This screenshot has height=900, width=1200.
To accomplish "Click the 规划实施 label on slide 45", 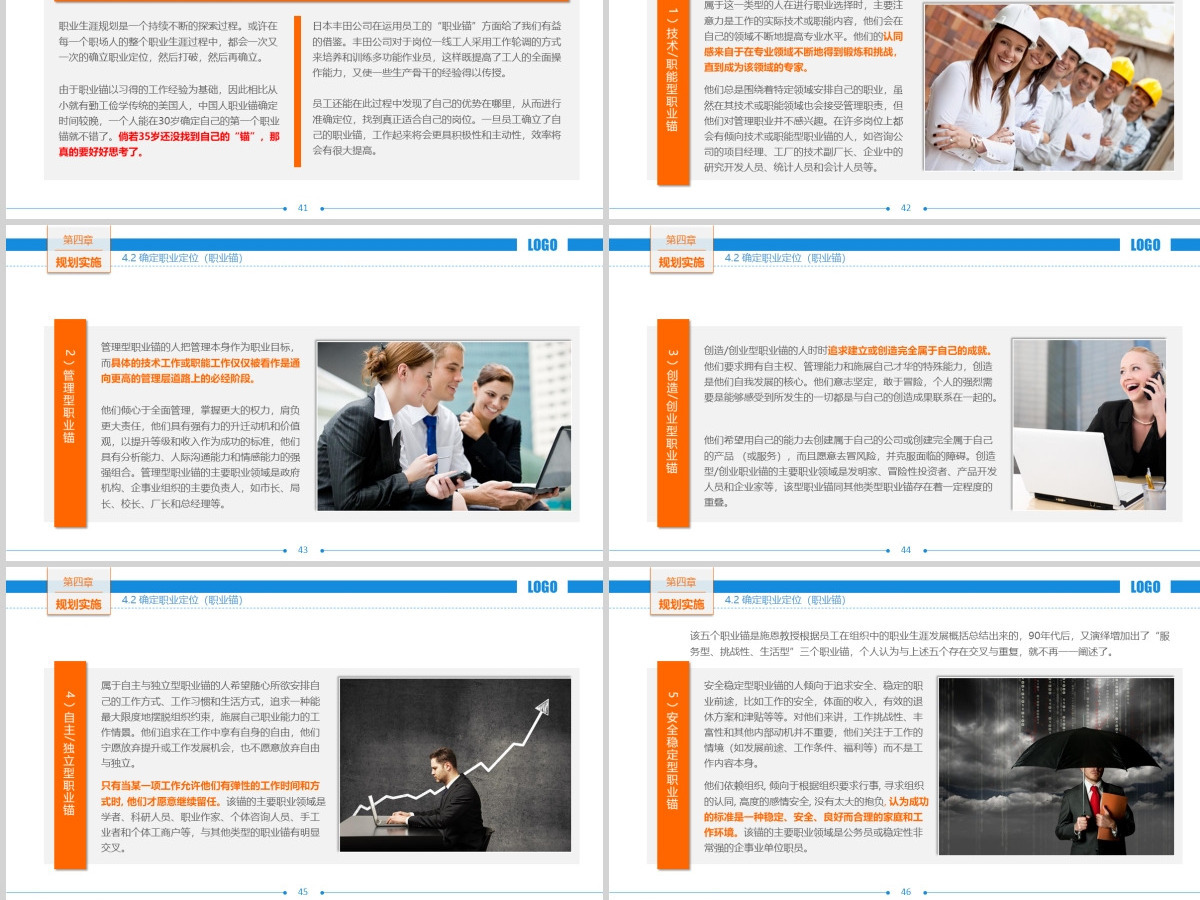I will [78, 604].
